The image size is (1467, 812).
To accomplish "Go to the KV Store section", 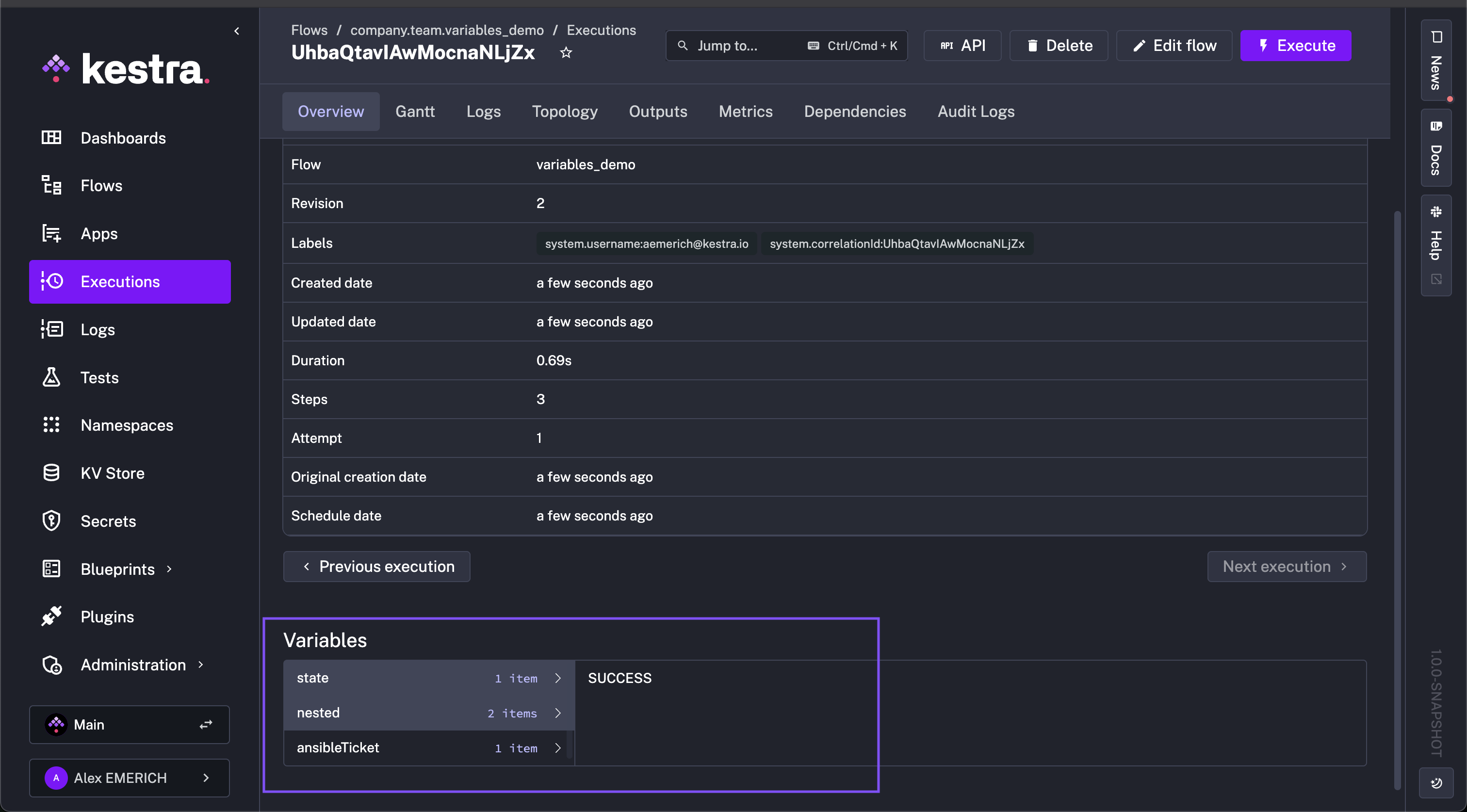I will click(112, 473).
